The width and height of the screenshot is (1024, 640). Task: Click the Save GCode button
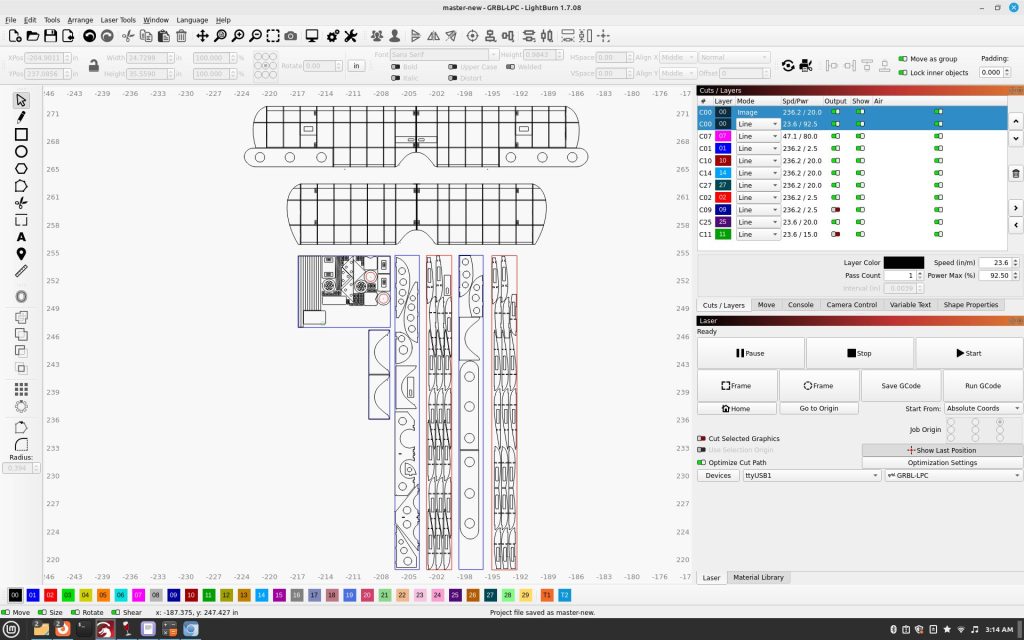pos(896,385)
